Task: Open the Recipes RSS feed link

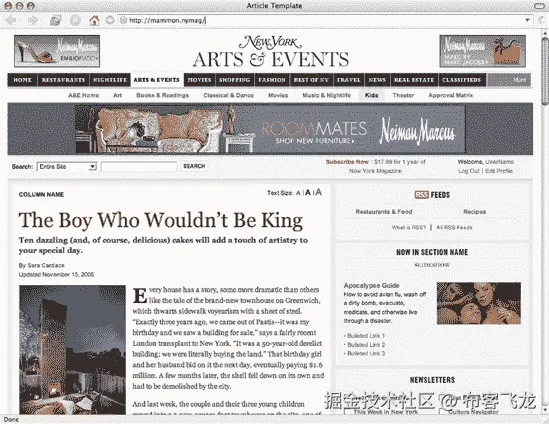Action: point(474,212)
